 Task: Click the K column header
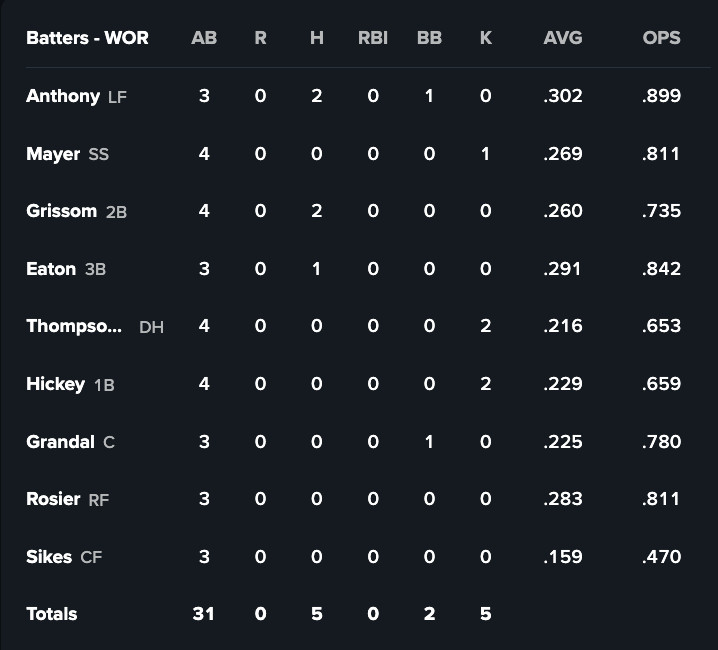click(x=486, y=38)
